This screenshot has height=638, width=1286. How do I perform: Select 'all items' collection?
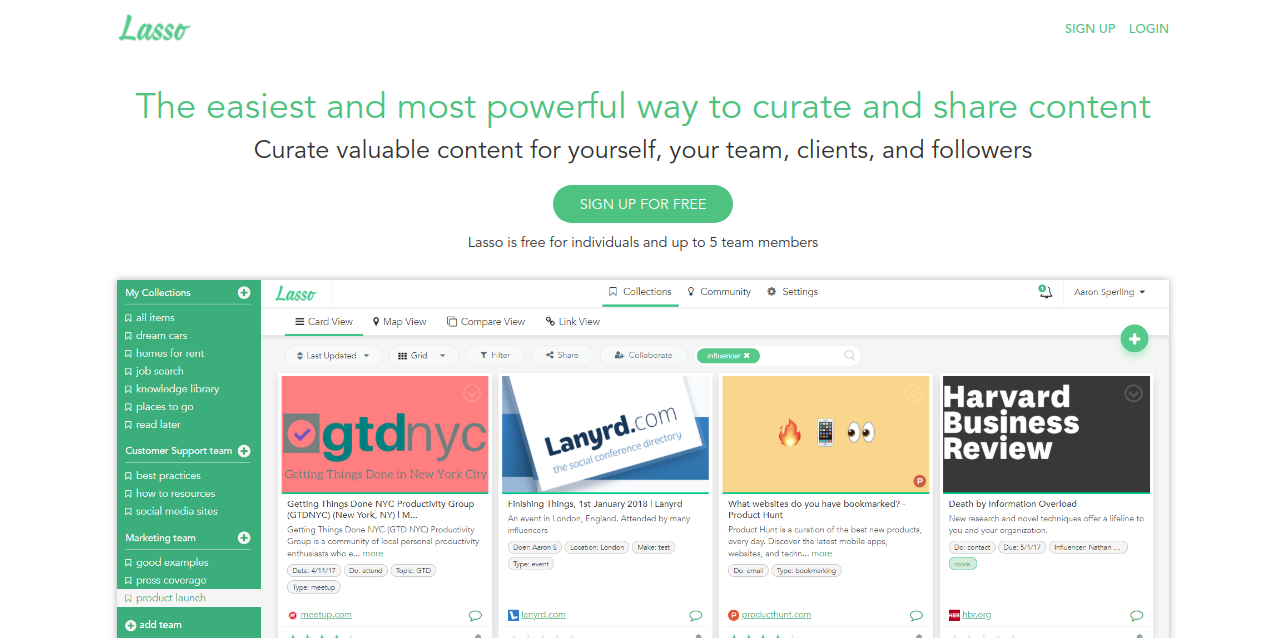(155, 318)
